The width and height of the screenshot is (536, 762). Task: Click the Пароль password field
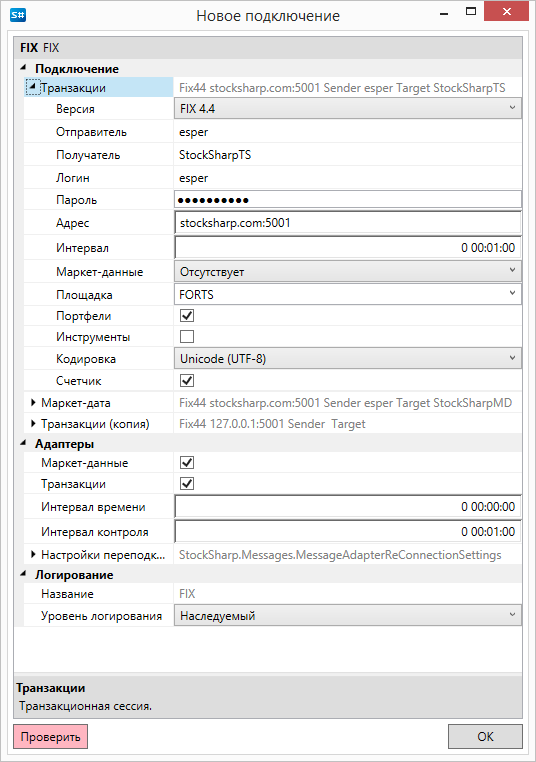[347, 200]
